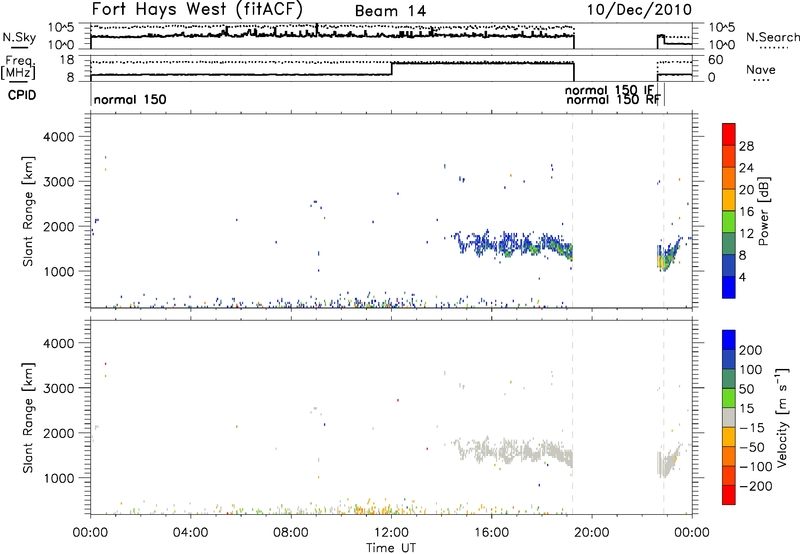The image size is (800, 554).
Task: Click the 4 tick on Power colorbar
Action: pyautogui.click(x=743, y=277)
